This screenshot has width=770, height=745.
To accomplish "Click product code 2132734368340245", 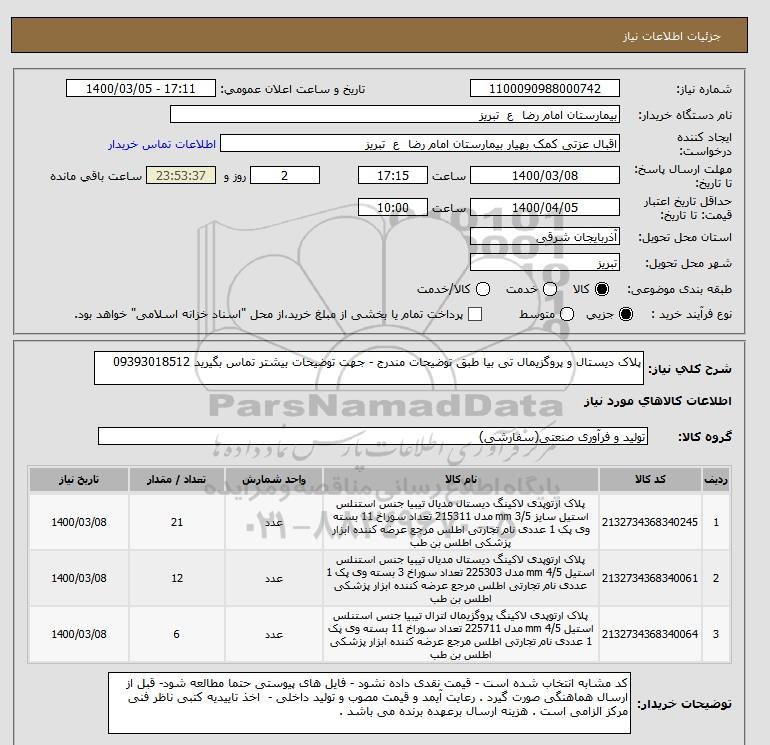I will 650,522.
